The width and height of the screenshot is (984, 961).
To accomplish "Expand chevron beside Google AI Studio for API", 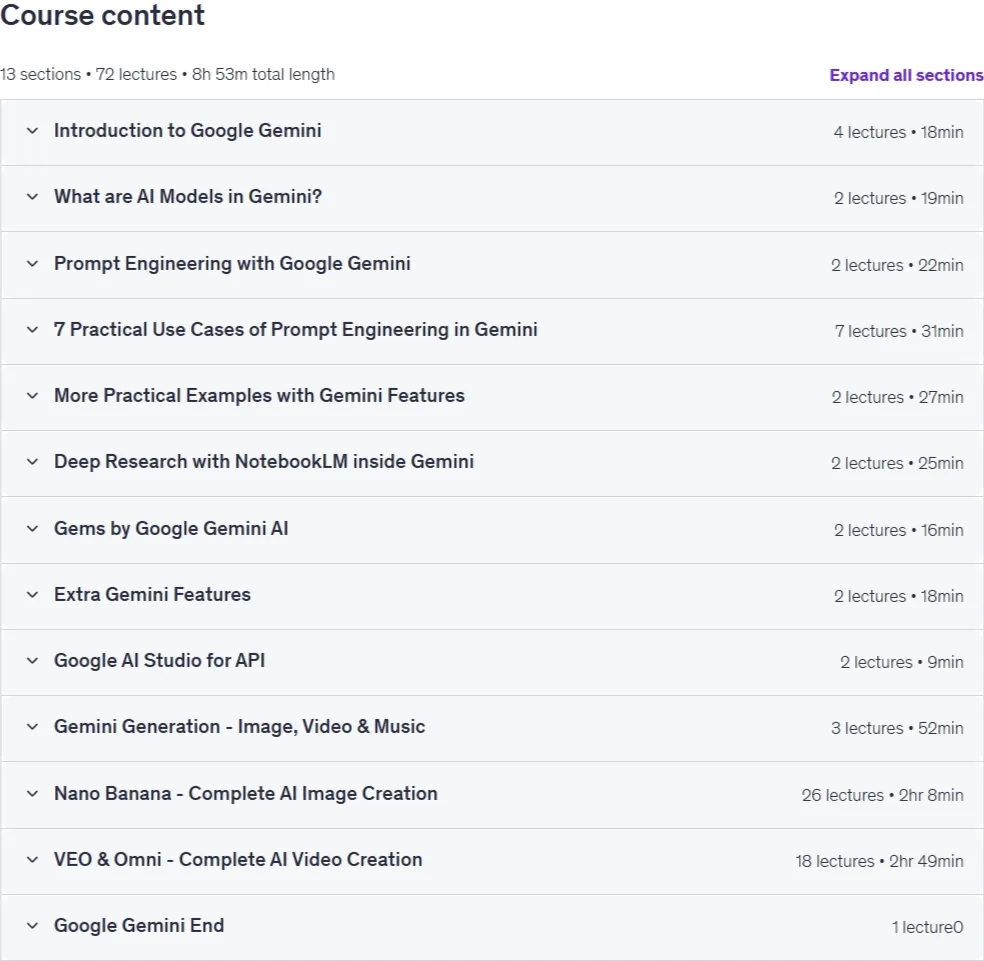I will (32, 660).
